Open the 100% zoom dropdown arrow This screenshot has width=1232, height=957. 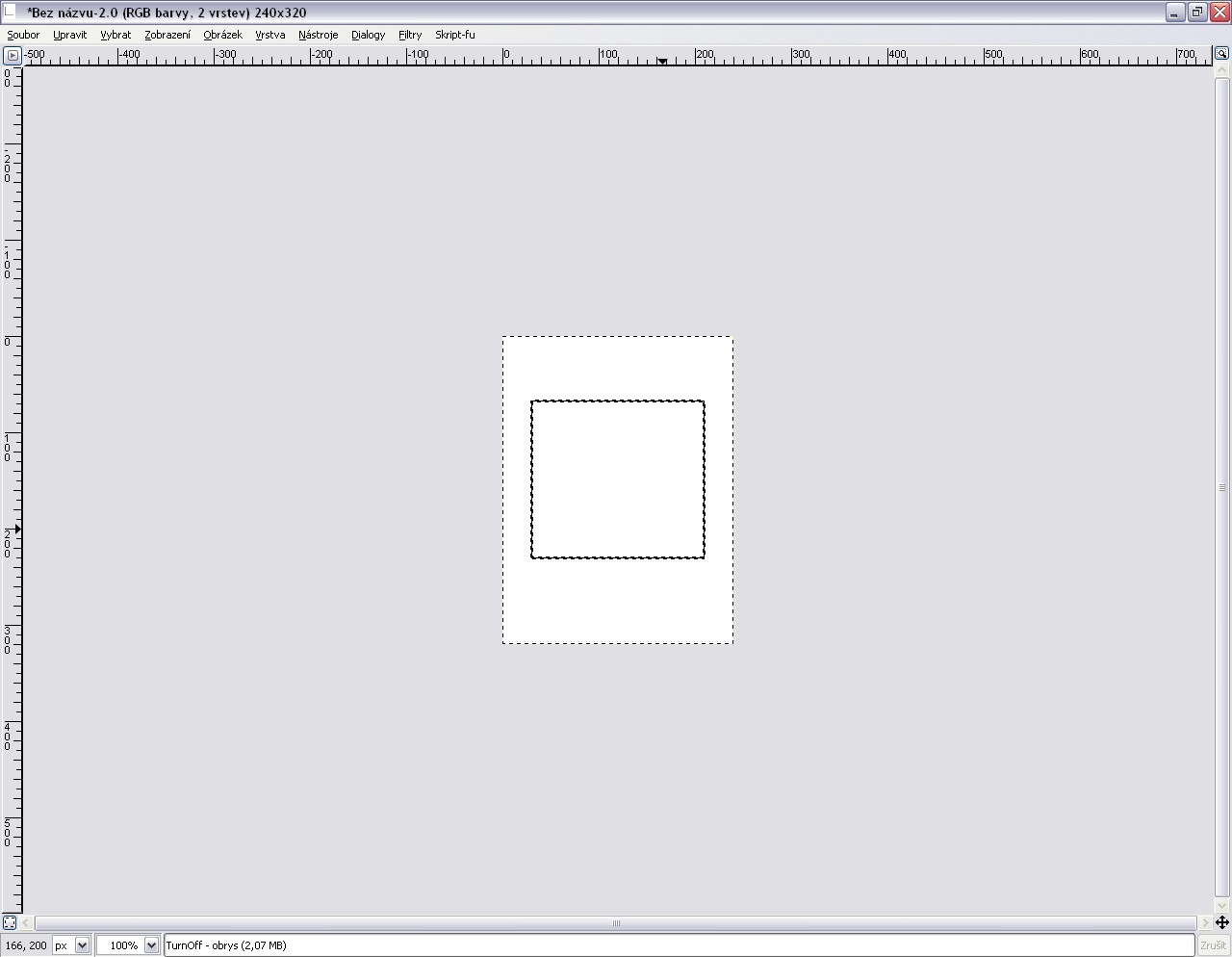click(151, 945)
